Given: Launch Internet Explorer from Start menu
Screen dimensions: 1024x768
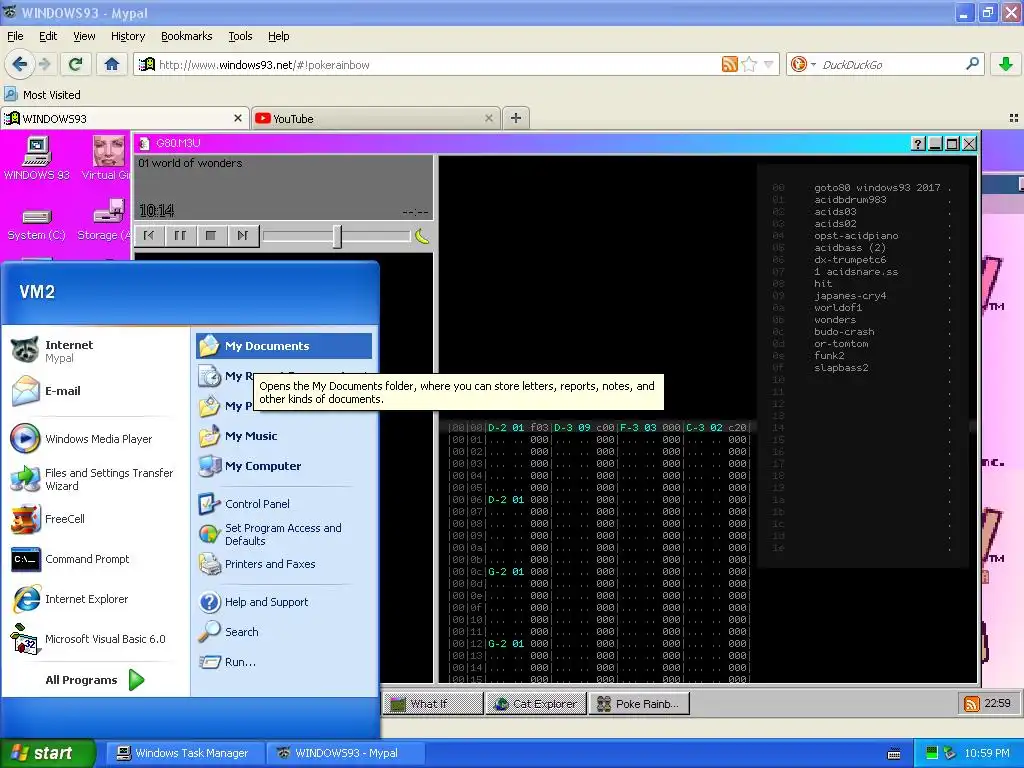Looking at the screenshot, I should click(95, 599).
